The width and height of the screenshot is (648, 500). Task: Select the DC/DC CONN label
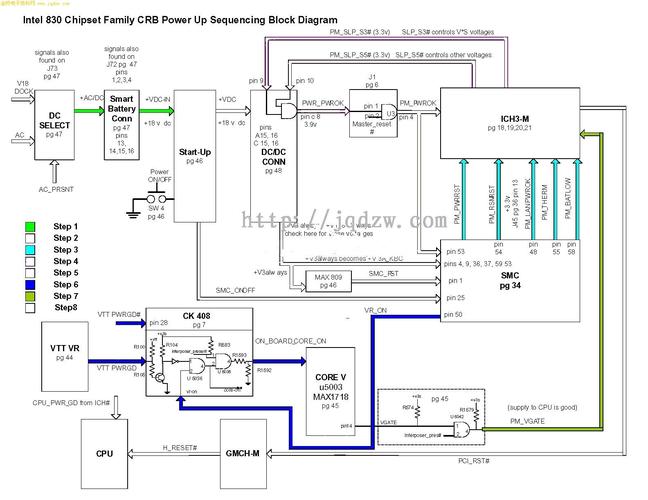[x=274, y=157]
